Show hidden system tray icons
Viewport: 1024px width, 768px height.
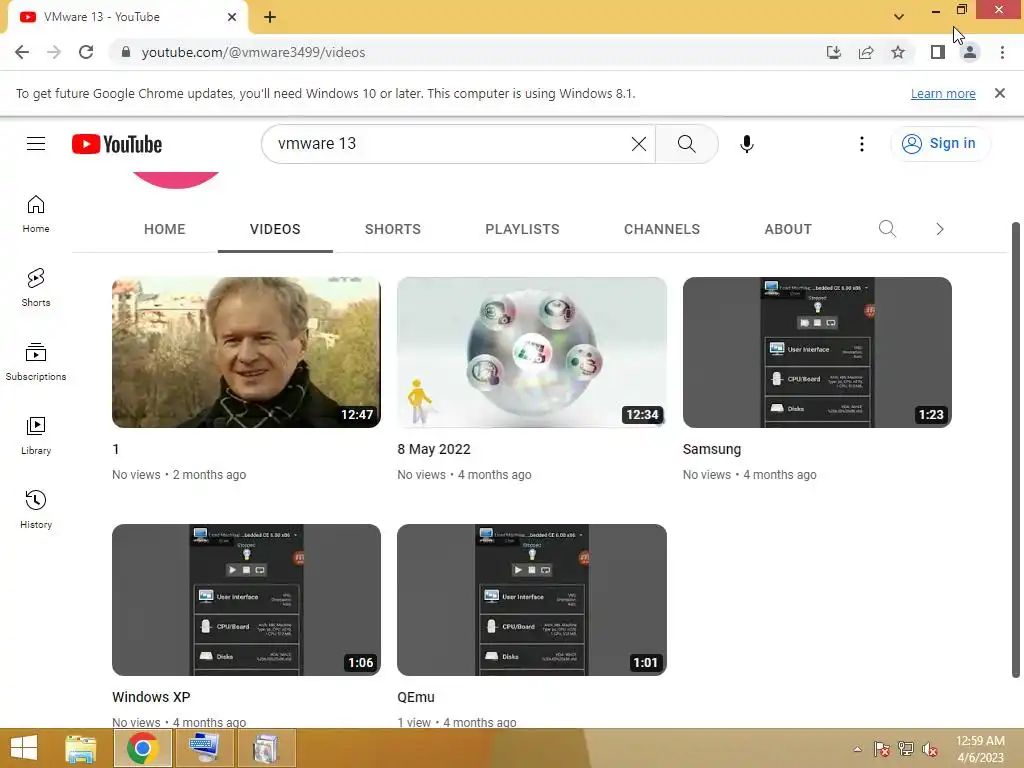[857, 749]
